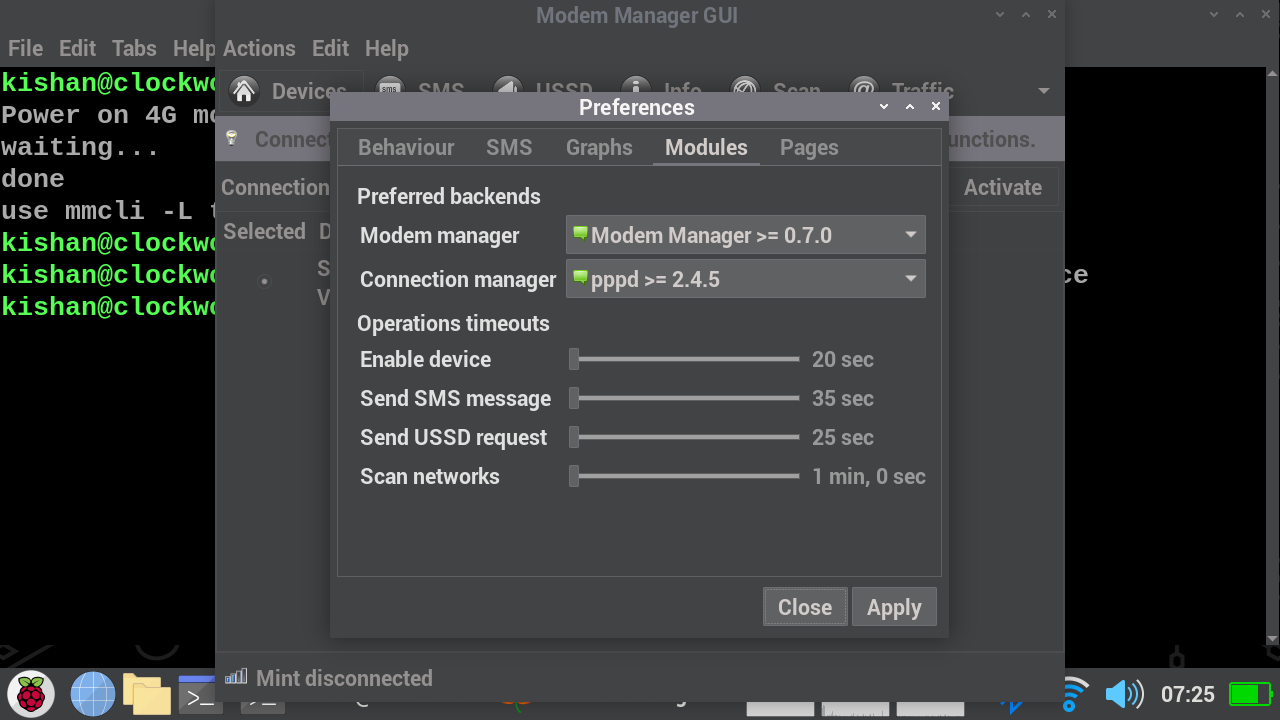Open the Devices home icon
The width and height of the screenshot is (1280, 720).
pyautogui.click(x=244, y=91)
